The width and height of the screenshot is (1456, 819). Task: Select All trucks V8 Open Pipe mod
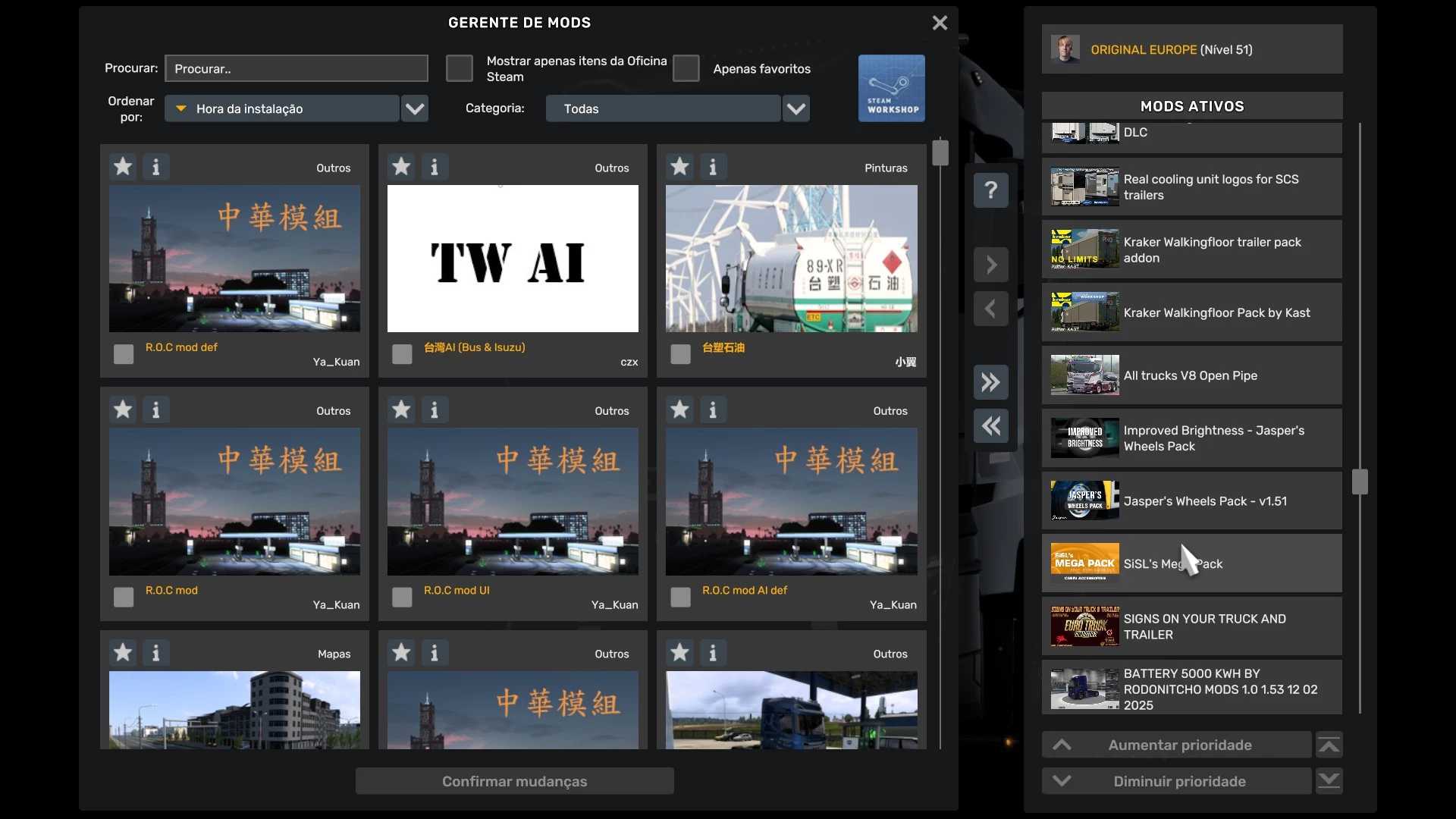pos(1191,375)
